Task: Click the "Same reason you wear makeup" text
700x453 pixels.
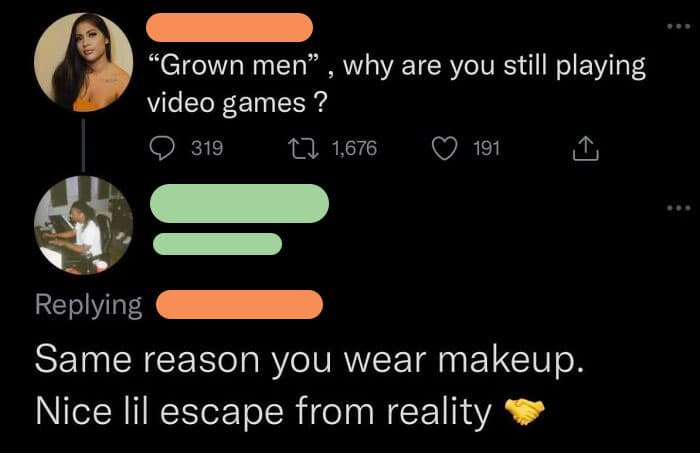Action: [x=309, y=360]
